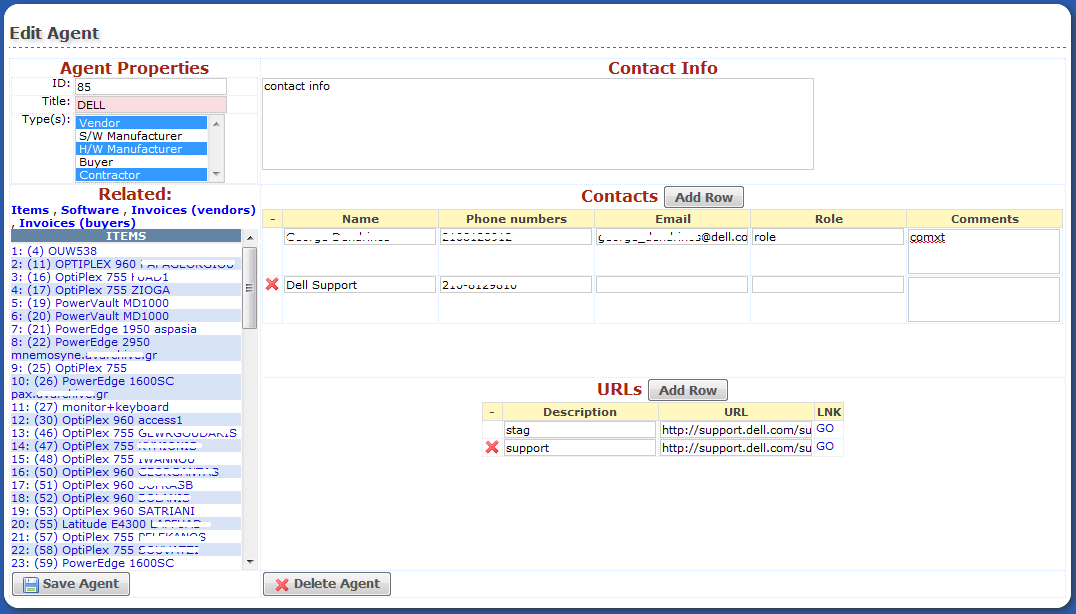Click empty comments box for Dell Support
This screenshot has height=614, width=1076.
(984, 299)
